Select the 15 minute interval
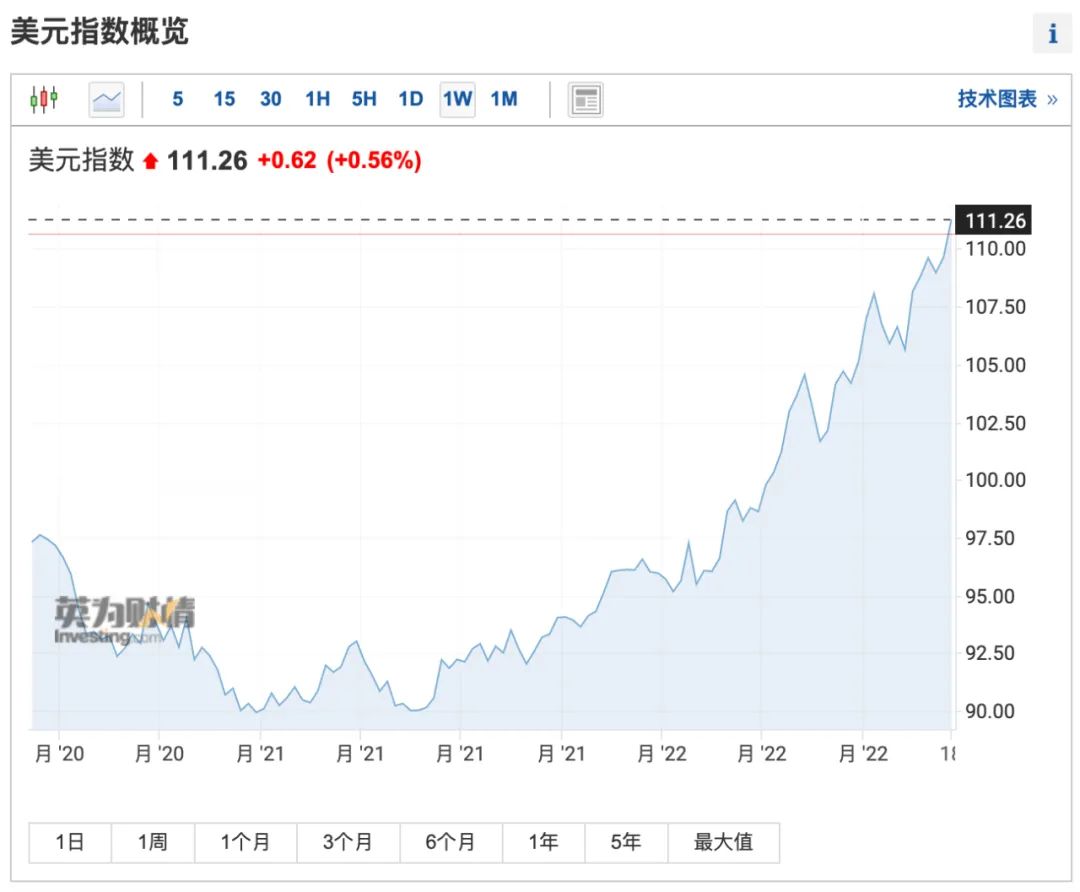 (224, 99)
